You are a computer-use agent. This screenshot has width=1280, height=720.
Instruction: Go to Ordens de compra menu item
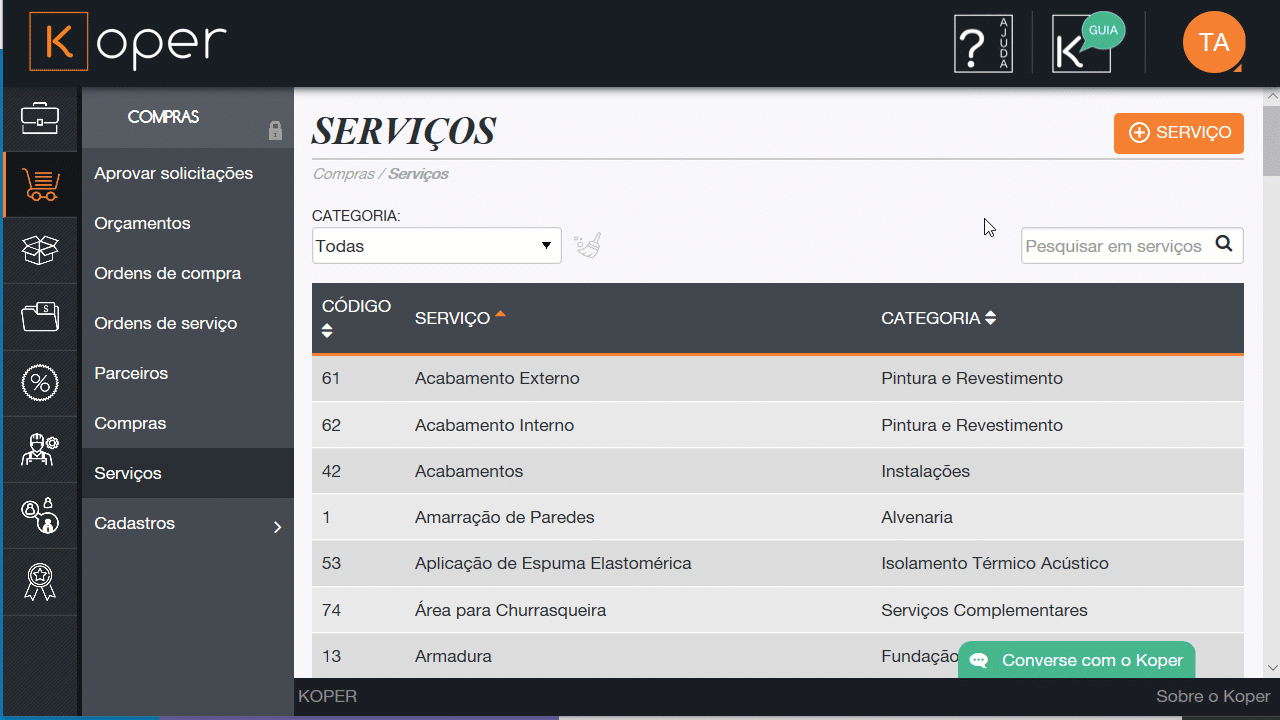(167, 274)
